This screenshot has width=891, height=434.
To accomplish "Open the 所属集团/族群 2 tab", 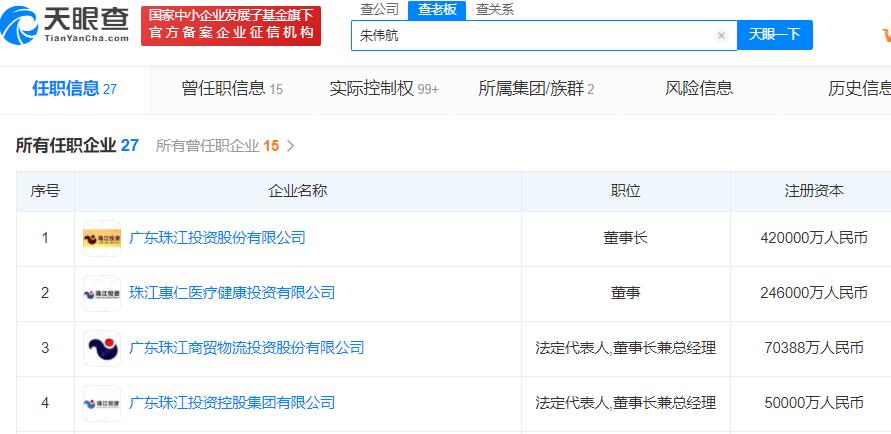I will (x=536, y=89).
